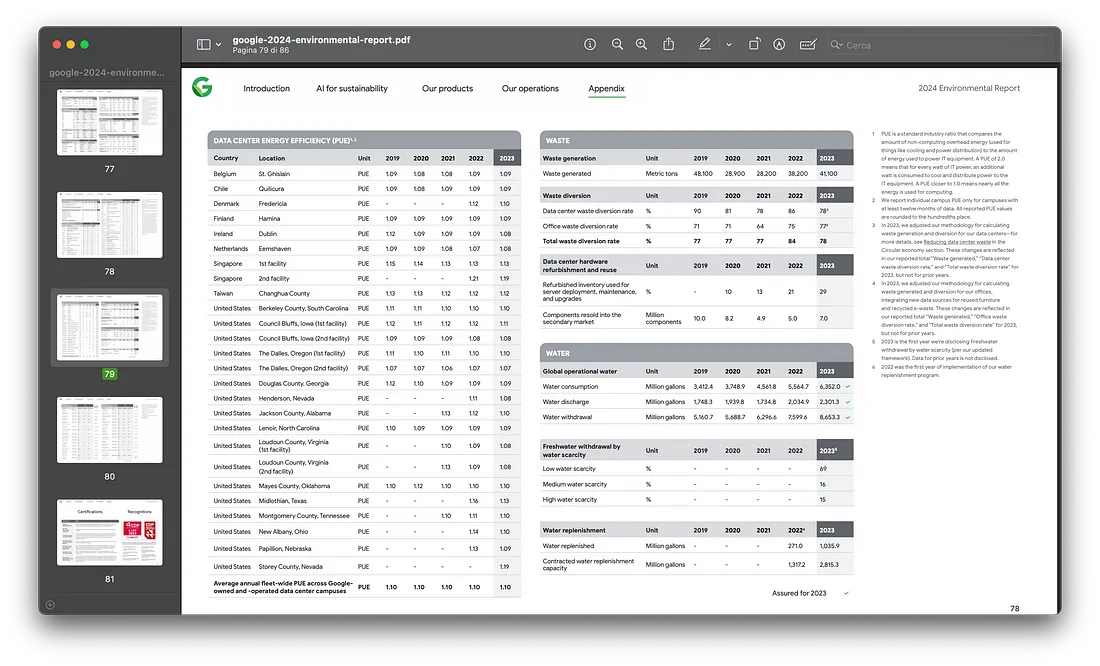Click the Fredericia location cell
This screenshot has height=666, width=1100.
coord(273,204)
